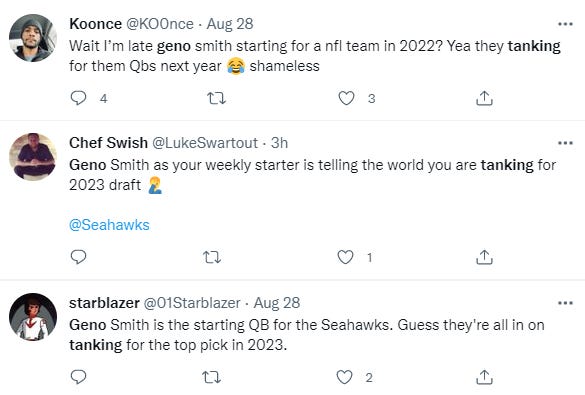Open the @KO0nce handle link

coord(160,24)
